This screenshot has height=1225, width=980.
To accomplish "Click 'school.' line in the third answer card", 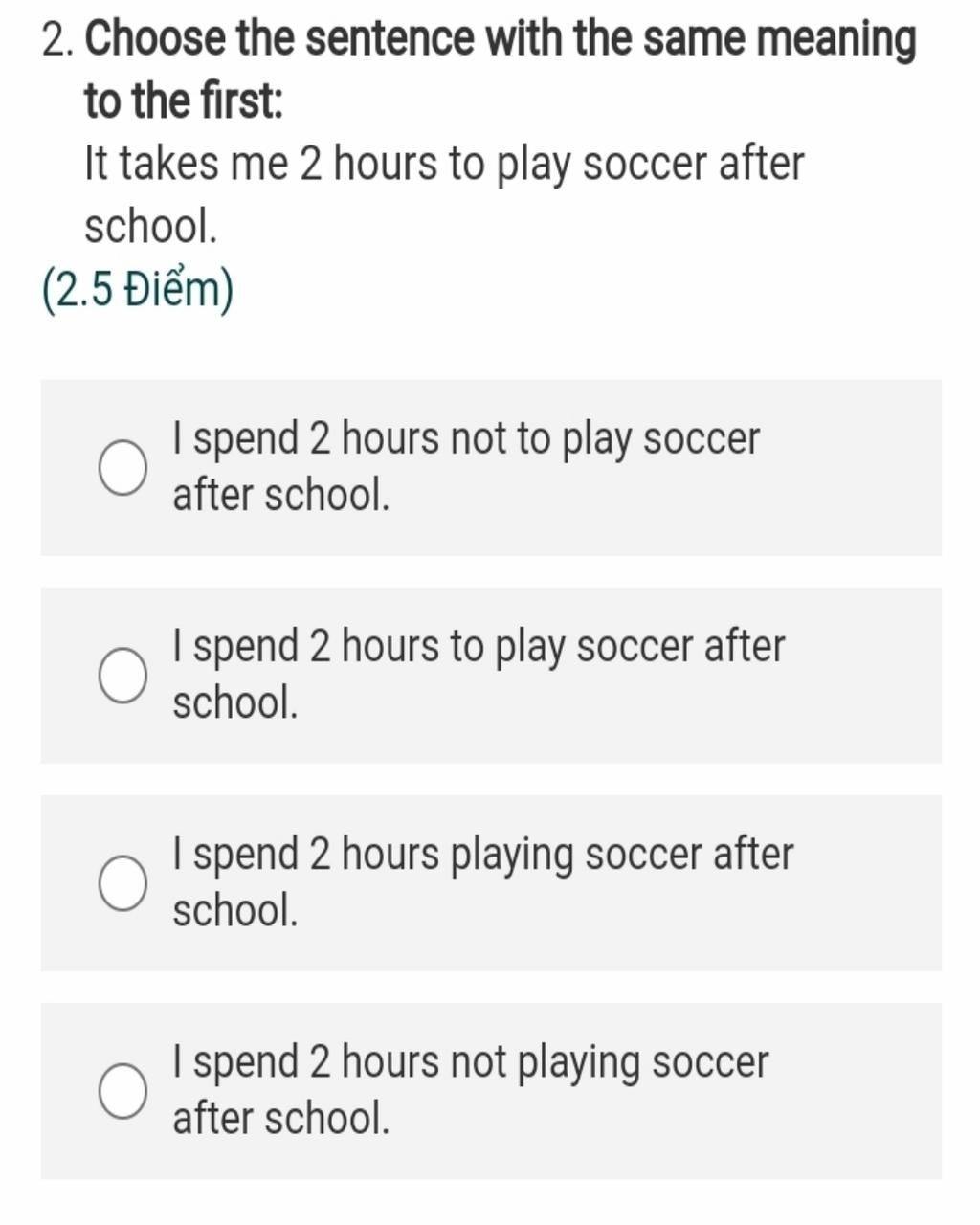I will (x=235, y=911).
